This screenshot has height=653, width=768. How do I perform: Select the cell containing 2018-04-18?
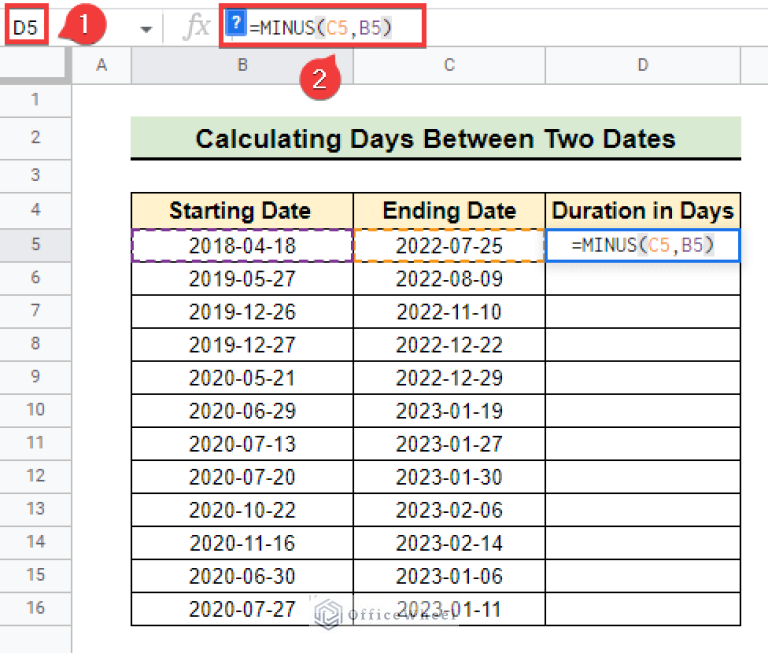[x=242, y=245]
